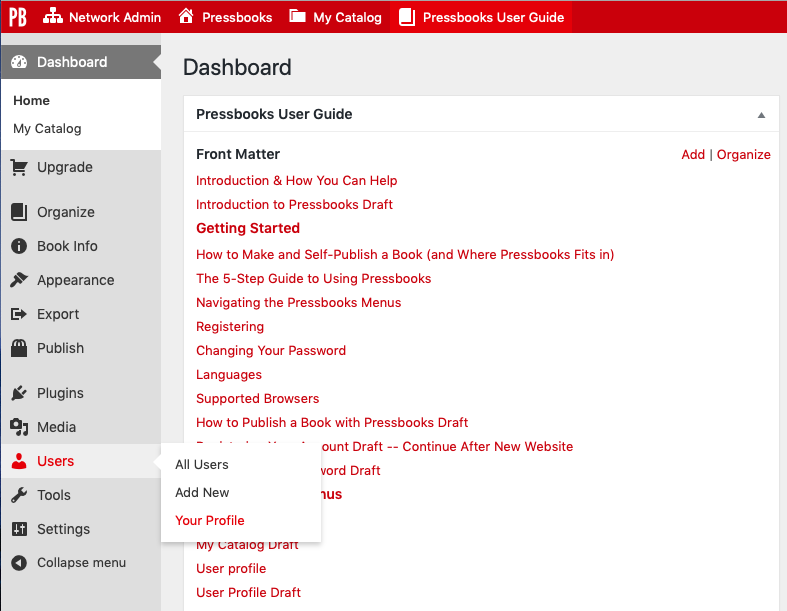
Task: Open Pressbooks User Guide top bar menu
Action: [x=481, y=17]
